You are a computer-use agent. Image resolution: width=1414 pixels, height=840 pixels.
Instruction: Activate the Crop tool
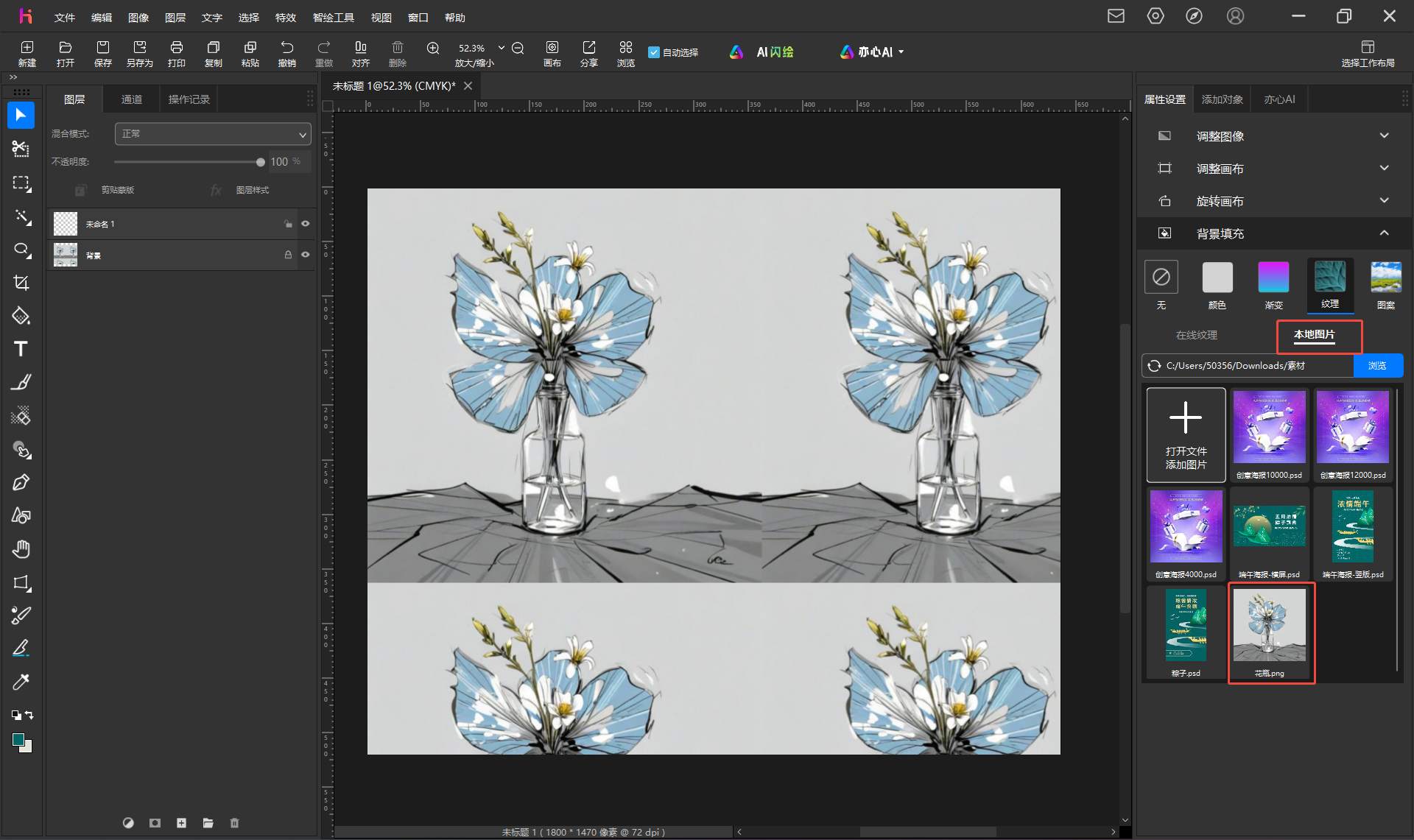pos(21,283)
